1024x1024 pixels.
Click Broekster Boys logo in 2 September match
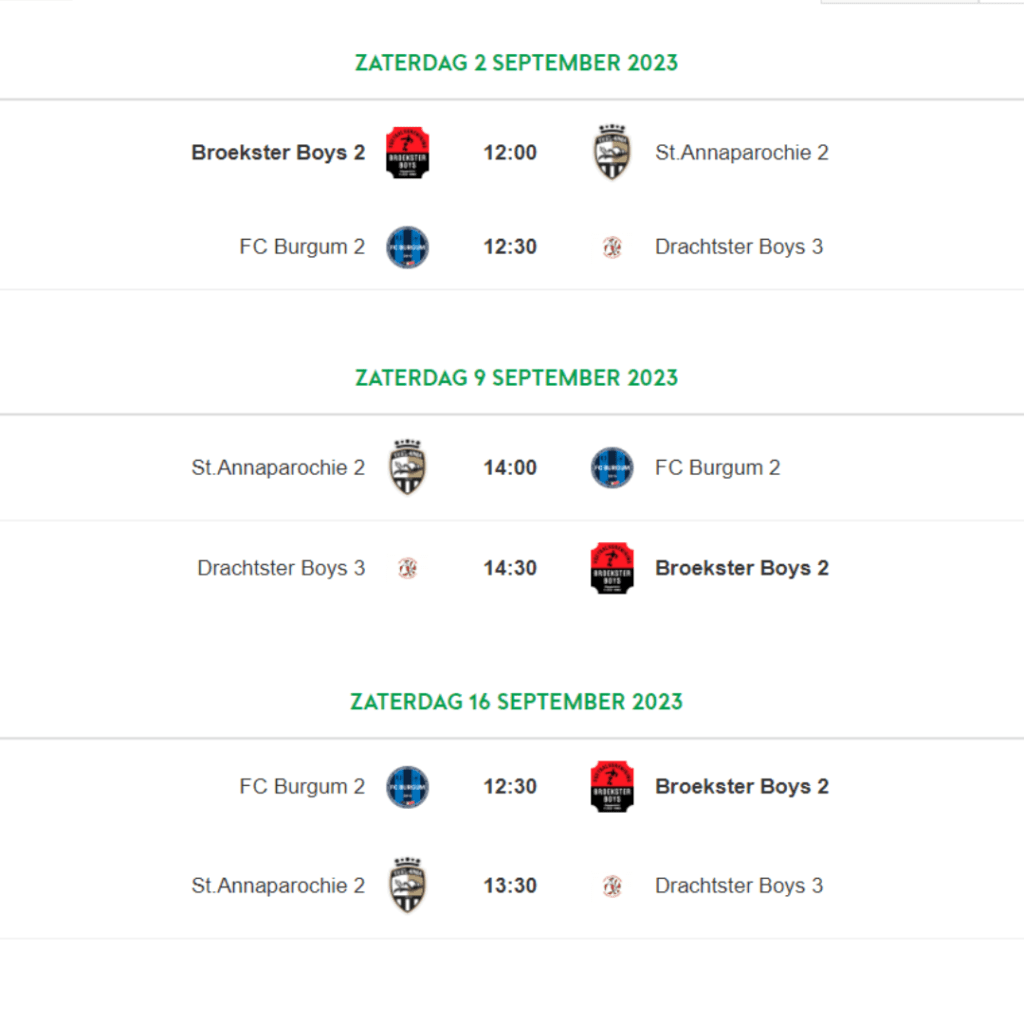408,153
